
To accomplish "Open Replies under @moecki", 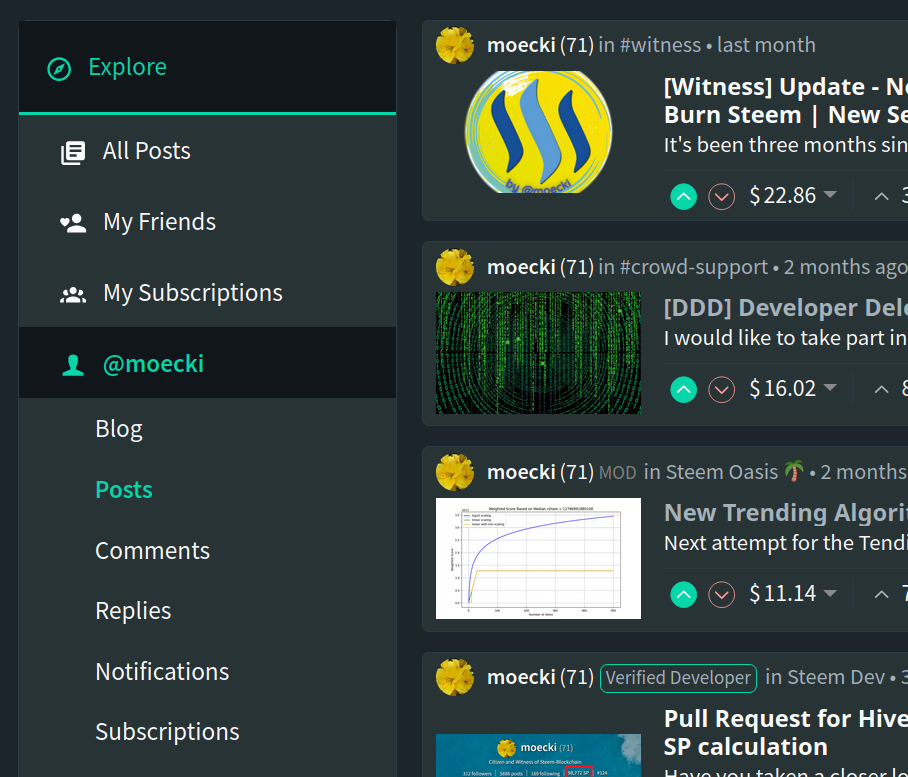I will 133,611.
